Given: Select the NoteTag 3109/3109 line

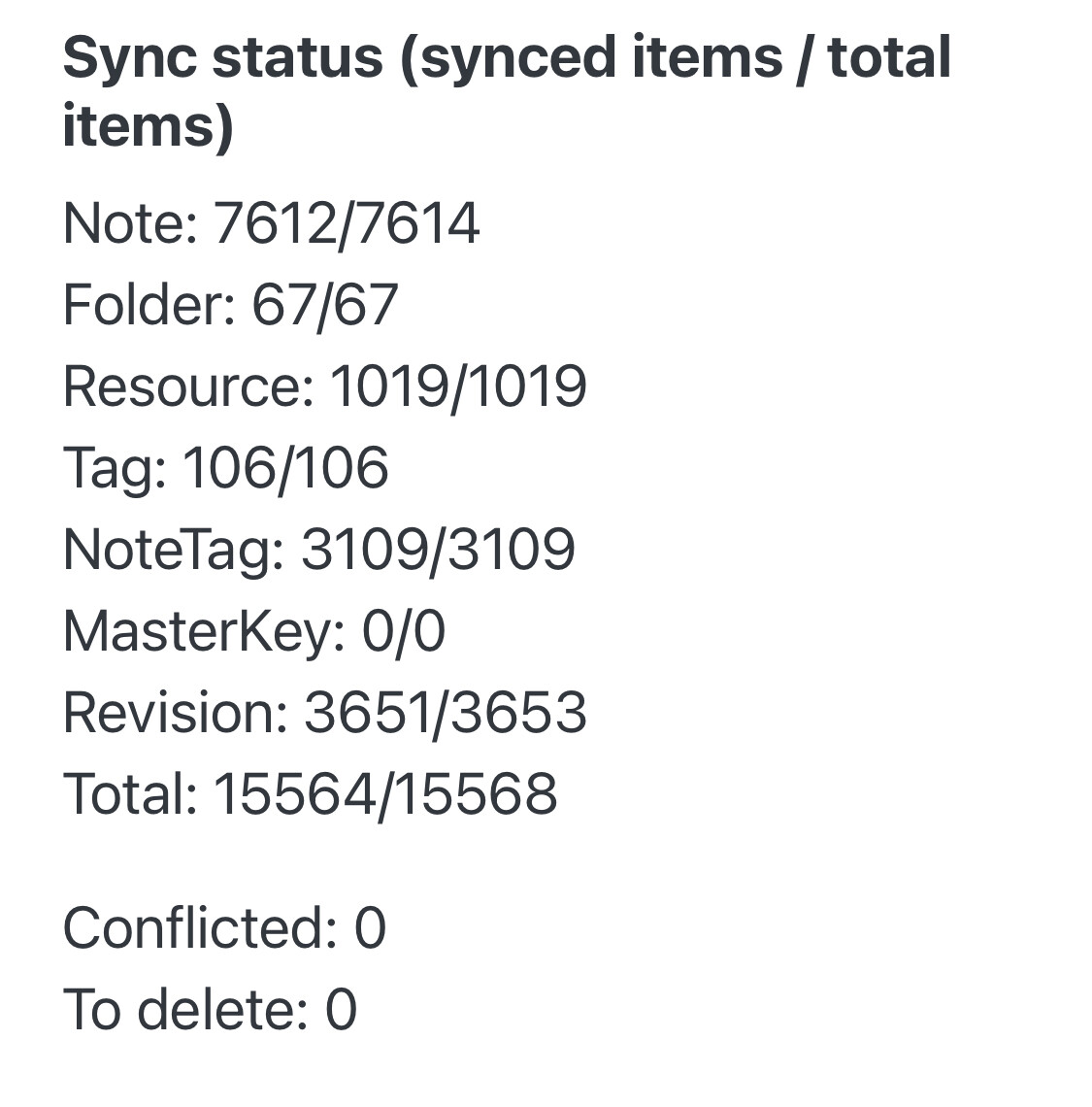Looking at the screenshot, I should (x=319, y=550).
